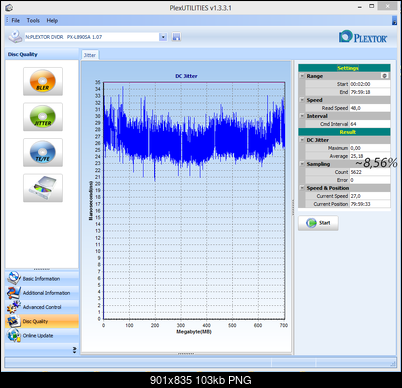Open Online Update section
This screenshot has height=388, width=402.
(42, 336)
